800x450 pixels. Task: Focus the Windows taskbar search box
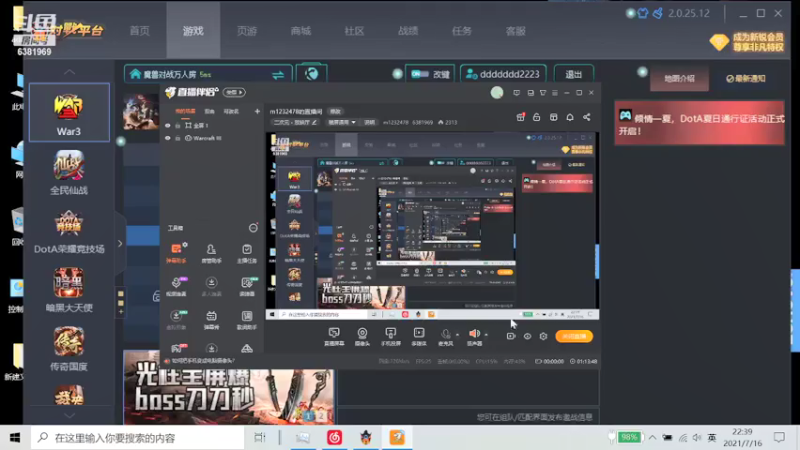point(138,438)
